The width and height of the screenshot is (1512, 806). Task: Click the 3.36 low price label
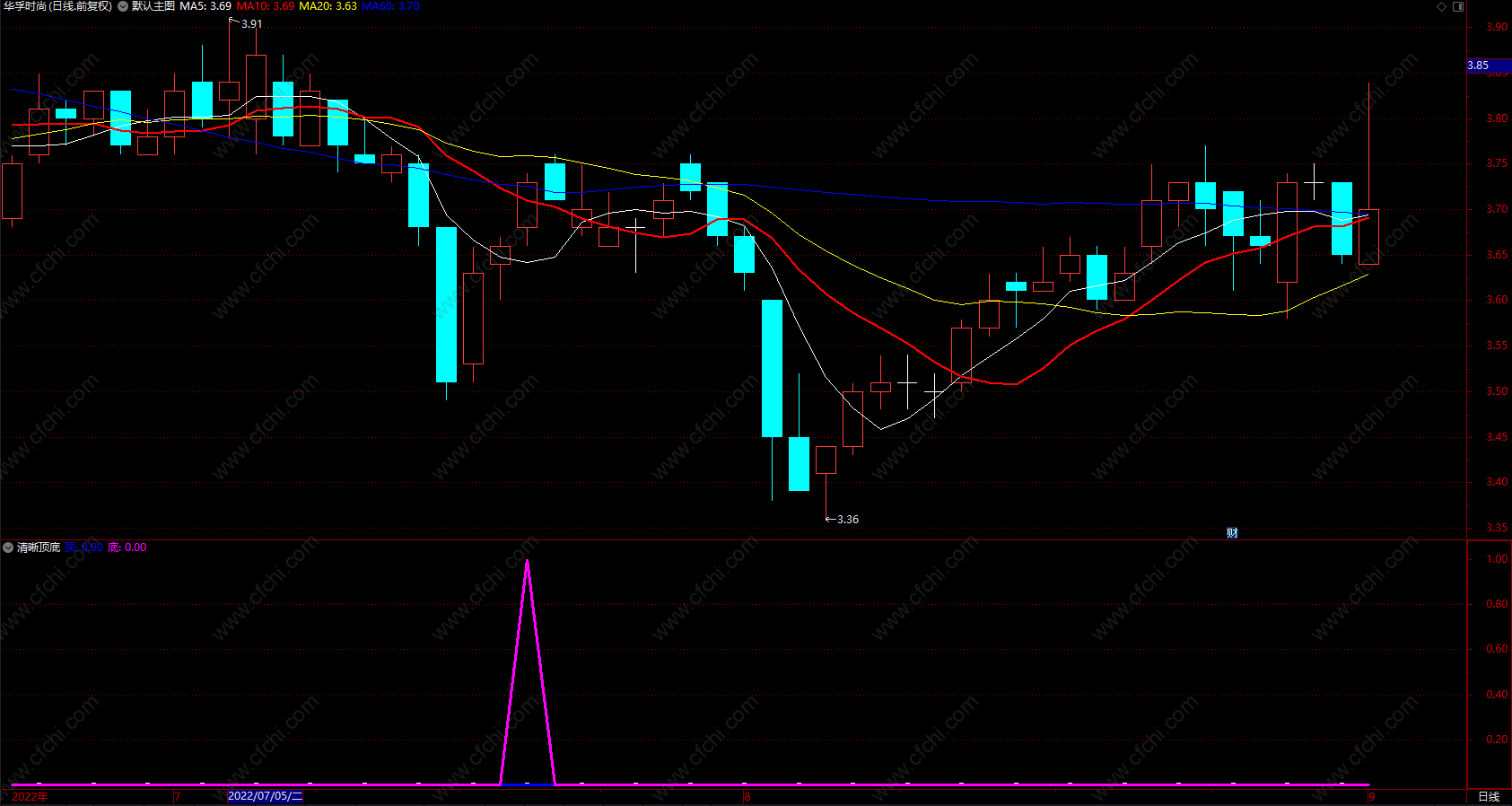click(x=848, y=520)
